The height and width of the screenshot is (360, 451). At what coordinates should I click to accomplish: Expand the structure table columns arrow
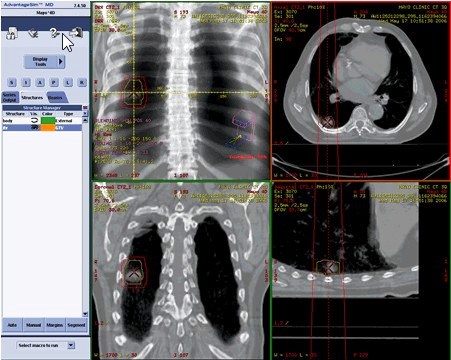85,114
